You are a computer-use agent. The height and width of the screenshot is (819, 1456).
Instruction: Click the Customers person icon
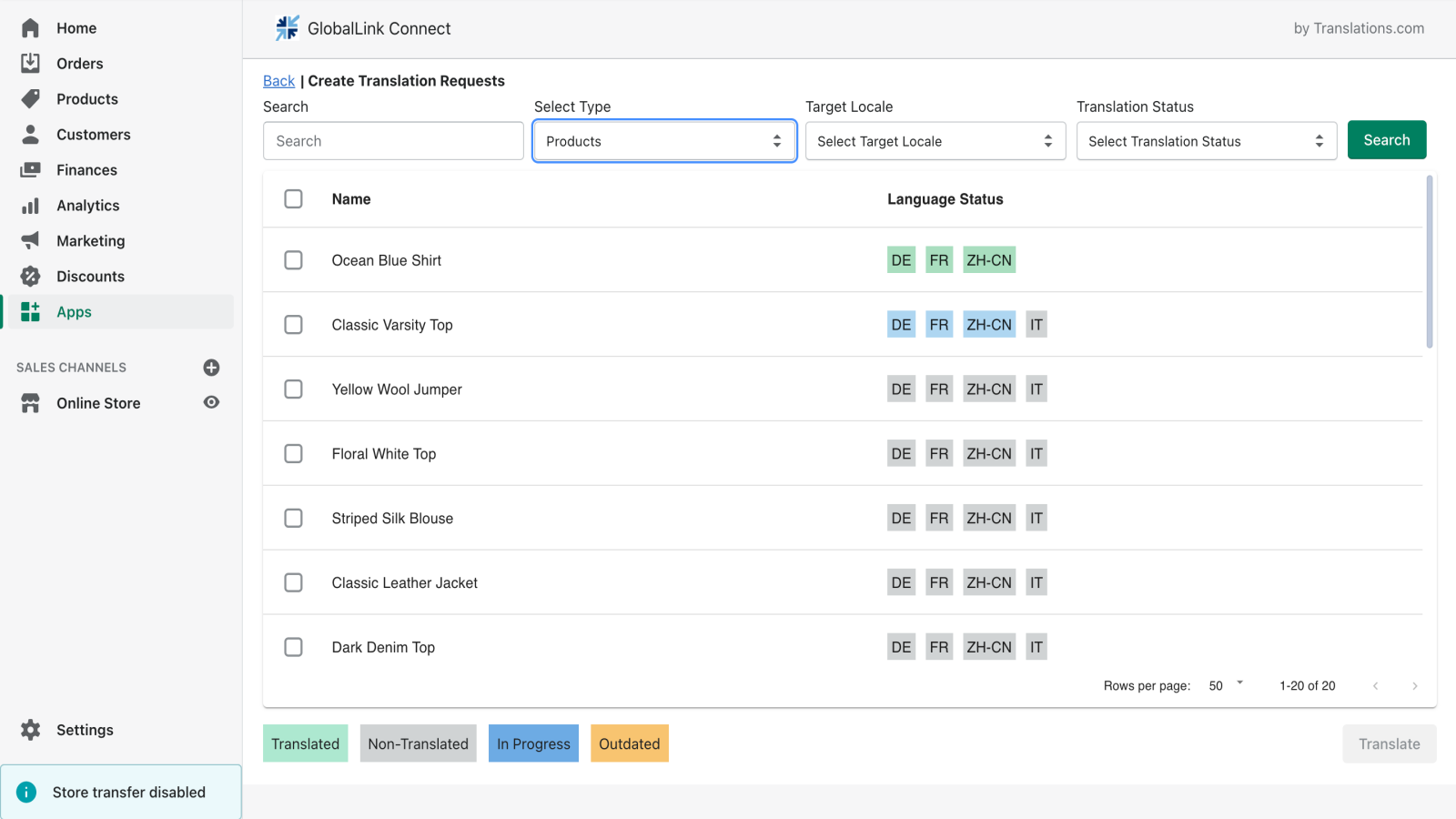pos(30,134)
